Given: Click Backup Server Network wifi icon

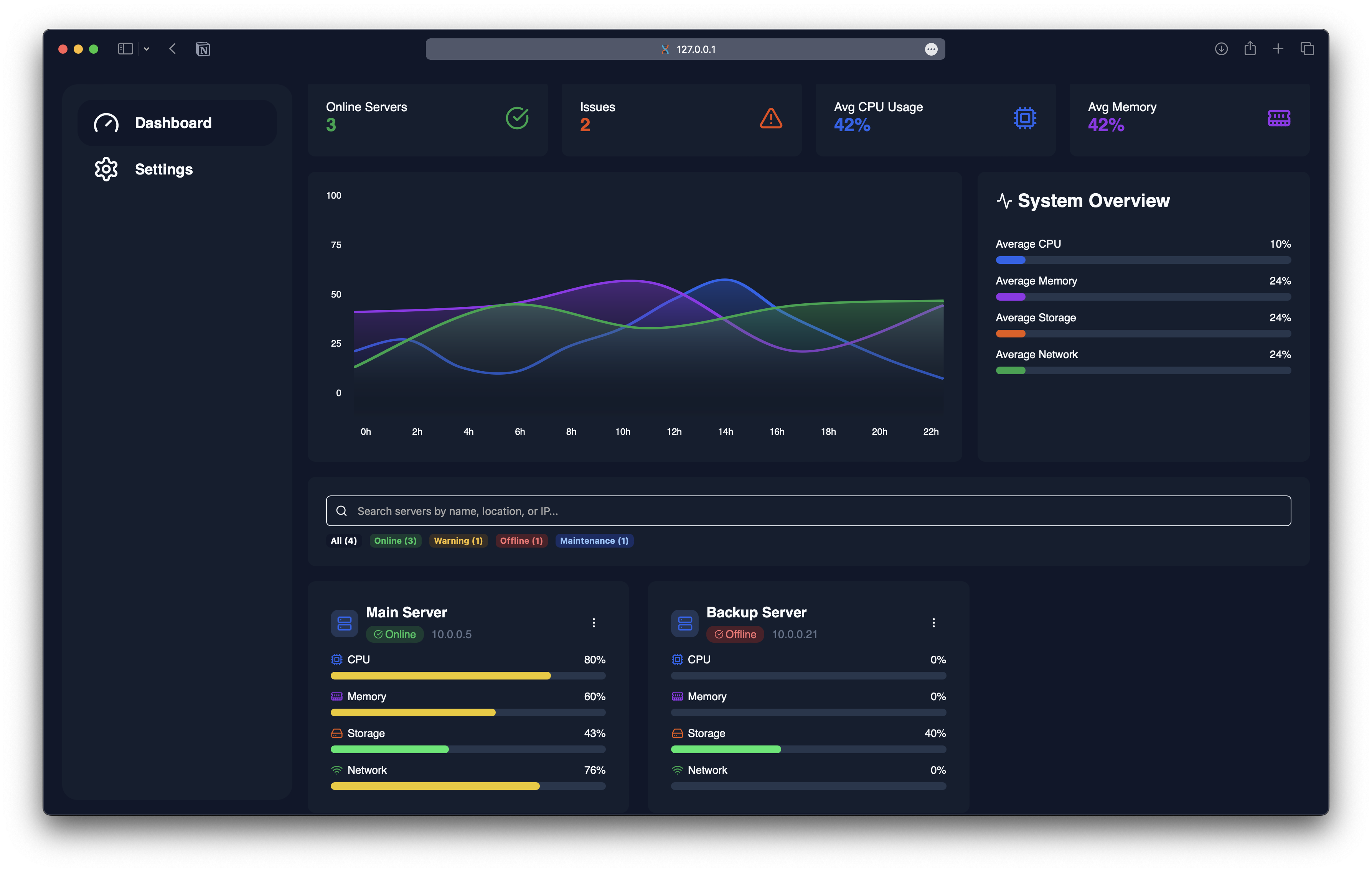Looking at the screenshot, I should pyautogui.click(x=677, y=770).
